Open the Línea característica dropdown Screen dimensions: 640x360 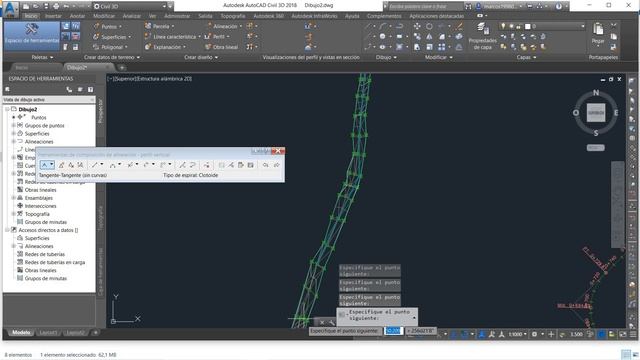pyautogui.click(x=173, y=37)
